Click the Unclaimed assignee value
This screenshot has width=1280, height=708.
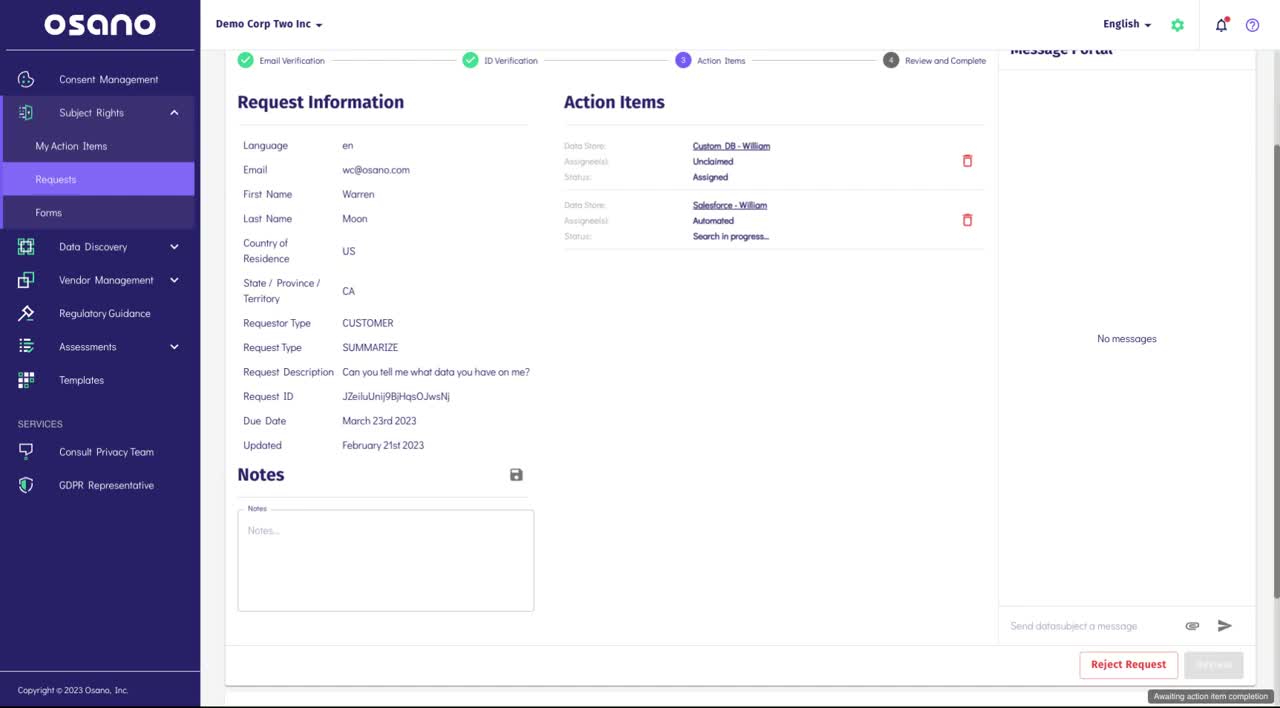click(713, 162)
